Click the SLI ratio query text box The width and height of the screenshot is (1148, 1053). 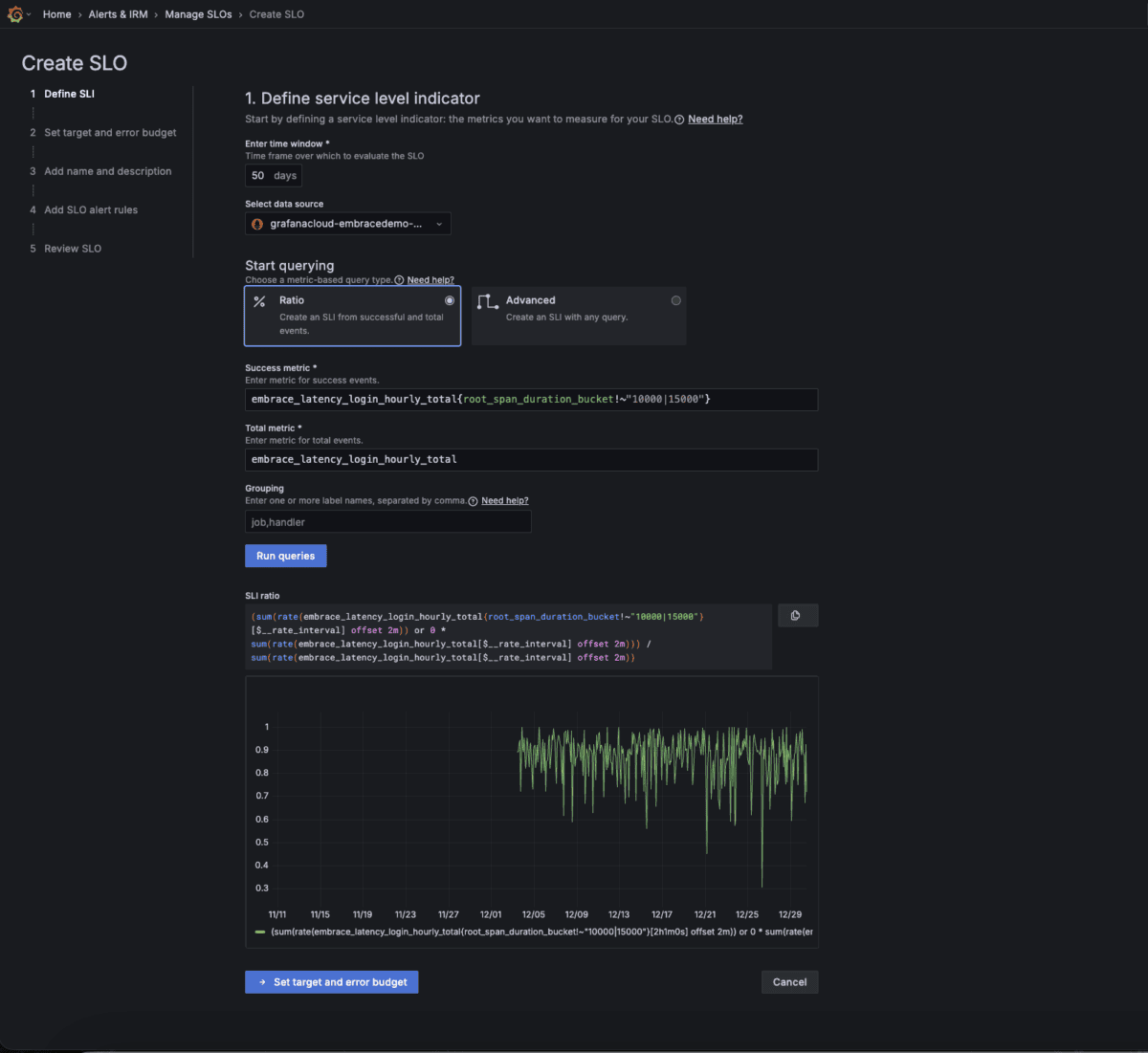pos(508,637)
